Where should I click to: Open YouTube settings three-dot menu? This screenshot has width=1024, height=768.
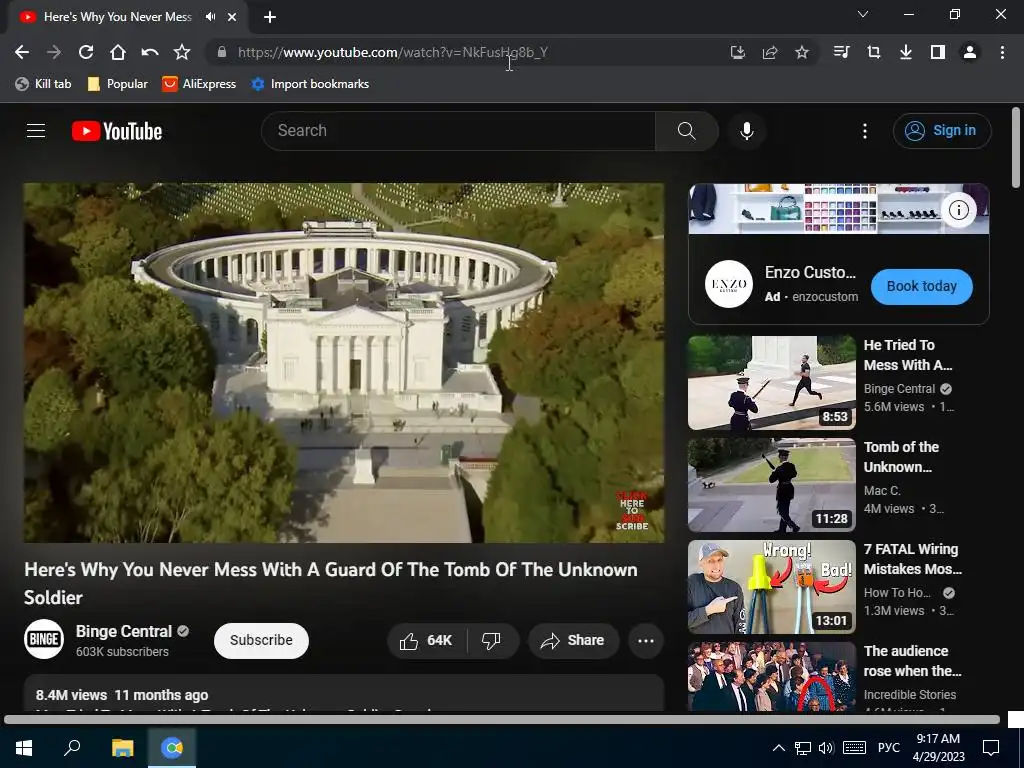[x=865, y=131]
